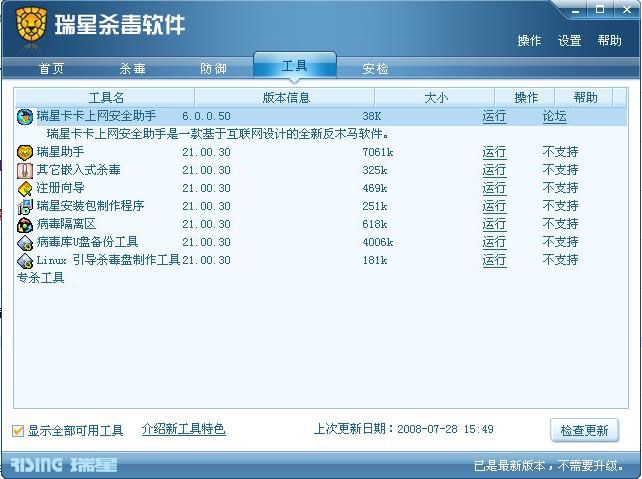
Task: Click the 病毒库U盘备份工具 icon
Action: (25, 242)
